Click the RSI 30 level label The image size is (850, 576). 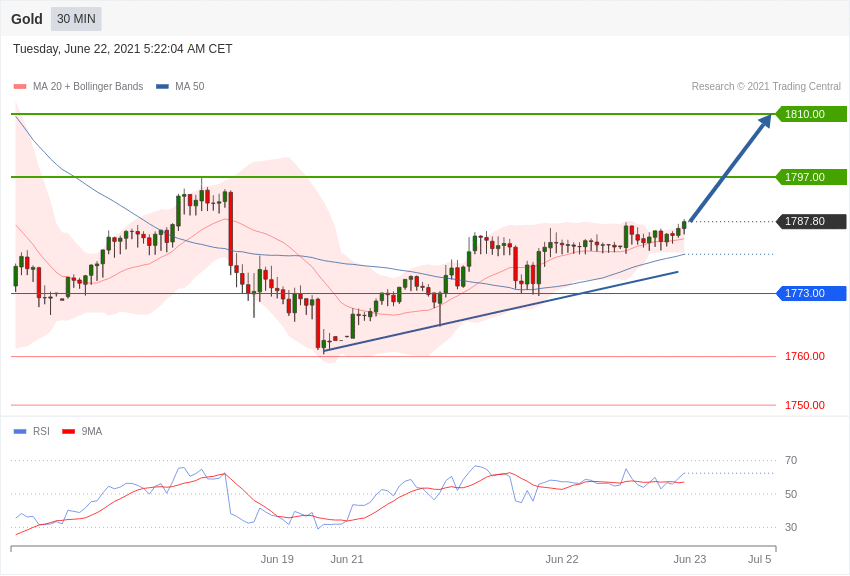click(x=791, y=527)
